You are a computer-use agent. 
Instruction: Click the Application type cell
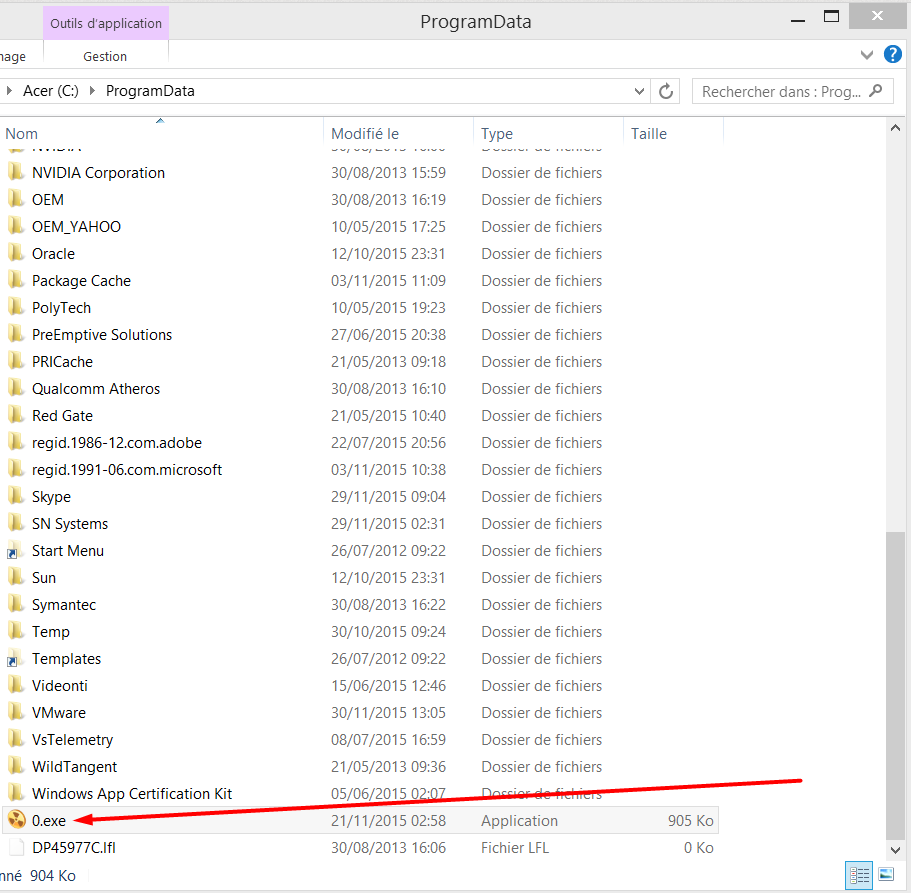[519, 820]
